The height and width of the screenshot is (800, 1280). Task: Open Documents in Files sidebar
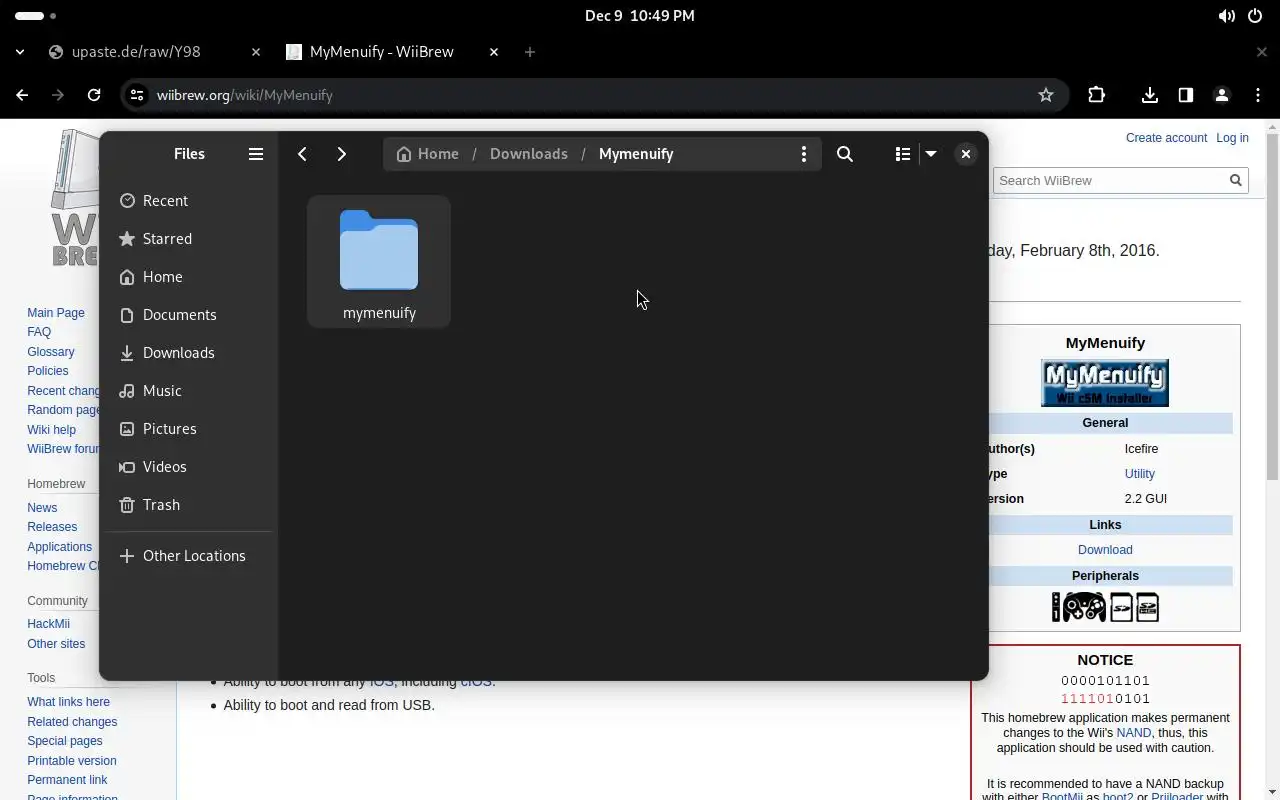tap(189, 315)
